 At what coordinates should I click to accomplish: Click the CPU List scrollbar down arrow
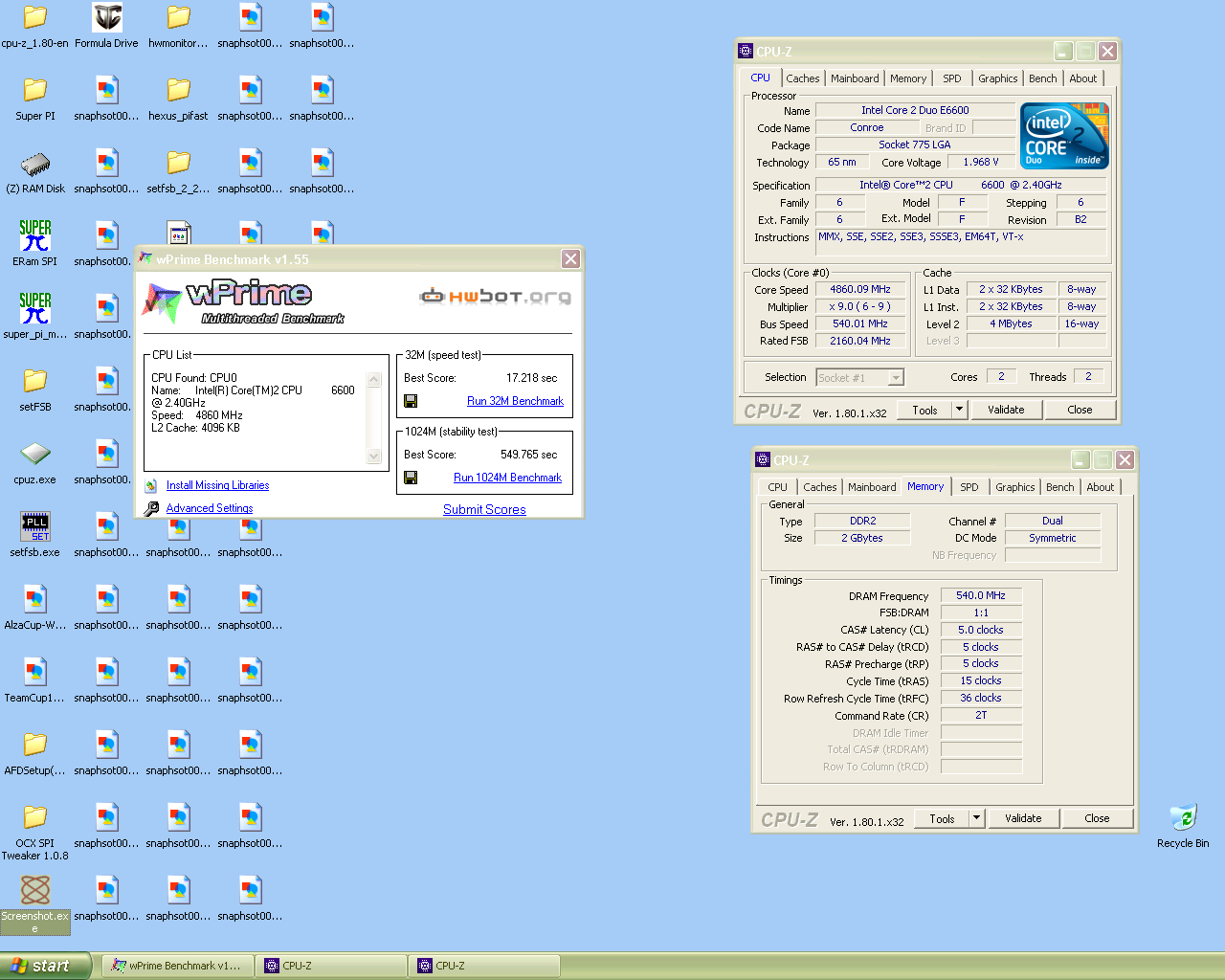point(374,457)
